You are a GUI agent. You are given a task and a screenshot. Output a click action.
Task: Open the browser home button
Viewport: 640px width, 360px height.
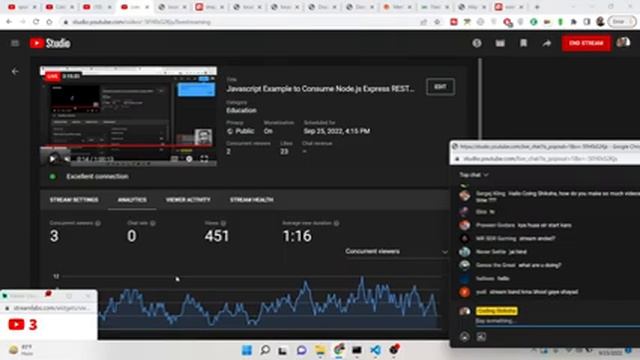(x=49, y=22)
